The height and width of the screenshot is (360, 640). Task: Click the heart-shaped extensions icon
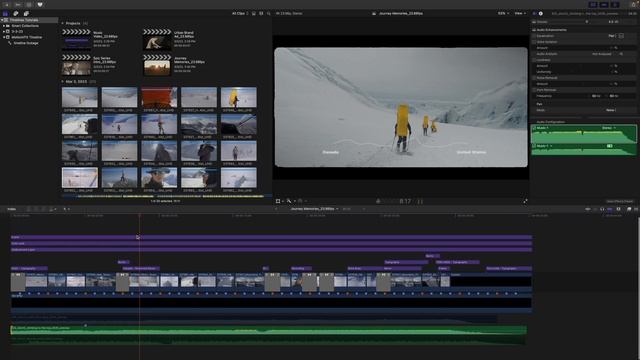[x=40, y=4]
